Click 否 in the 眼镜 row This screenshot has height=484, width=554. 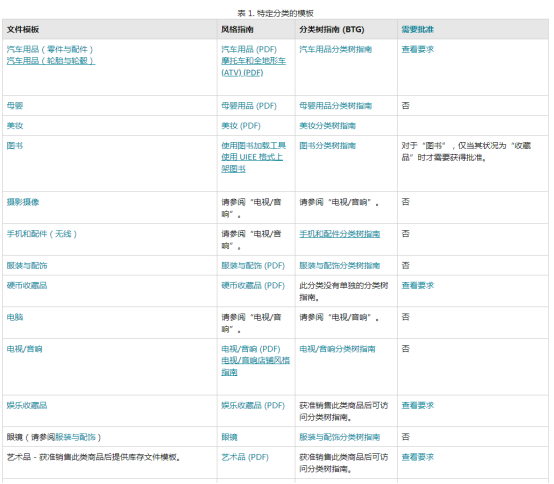pyautogui.click(x=406, y=437)
